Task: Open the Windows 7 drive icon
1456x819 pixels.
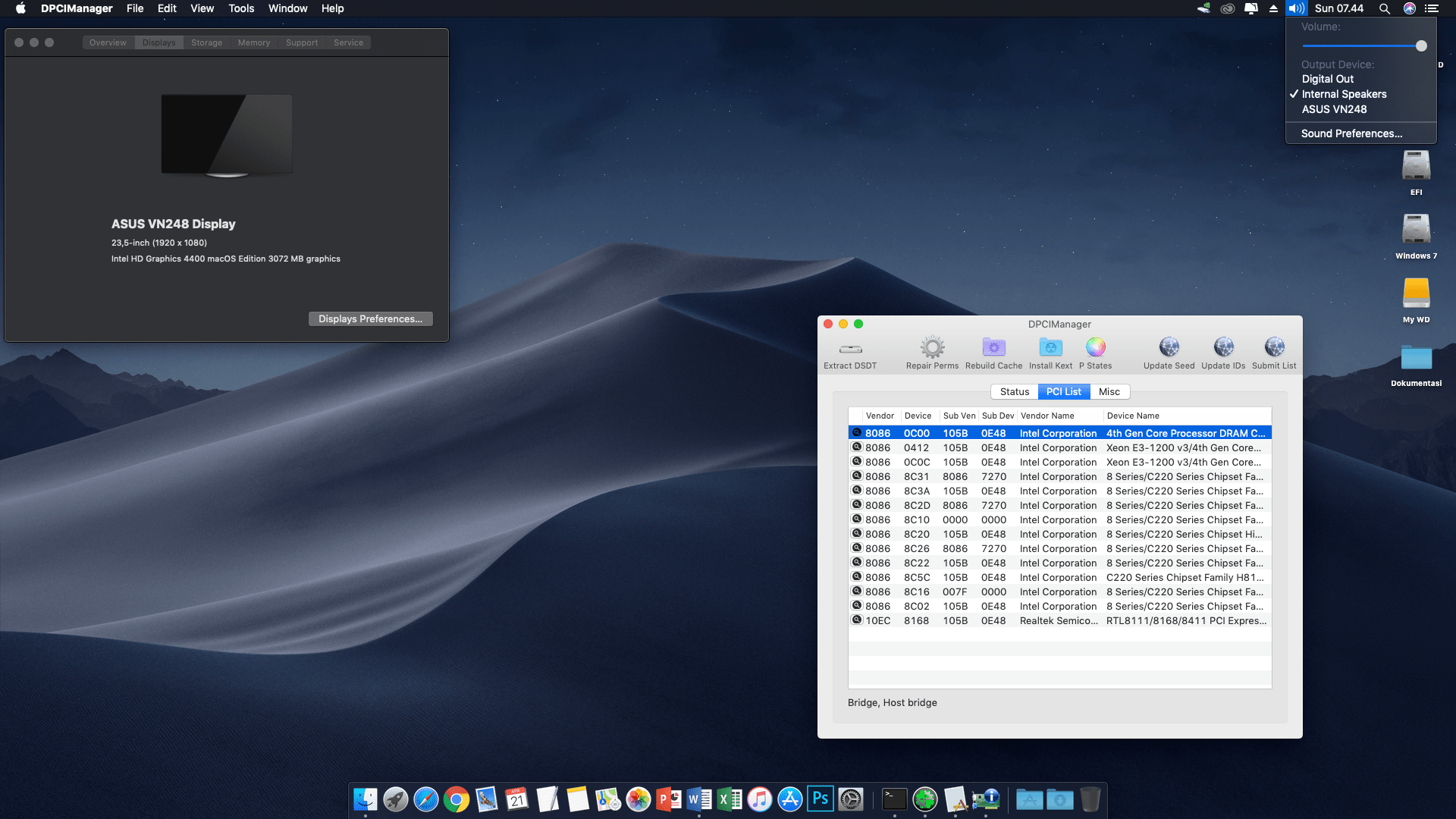Action: tap(1416, 229)
